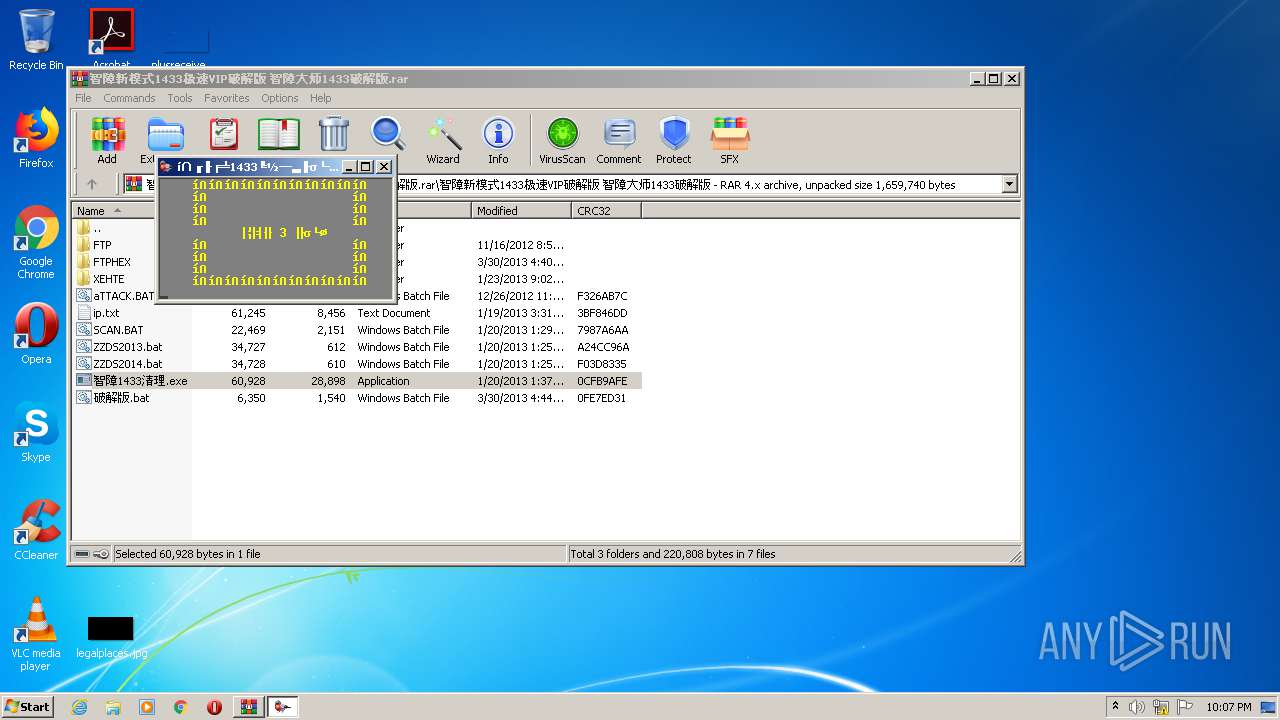Click the Firefox desktop shortcut

coord(36,138)
